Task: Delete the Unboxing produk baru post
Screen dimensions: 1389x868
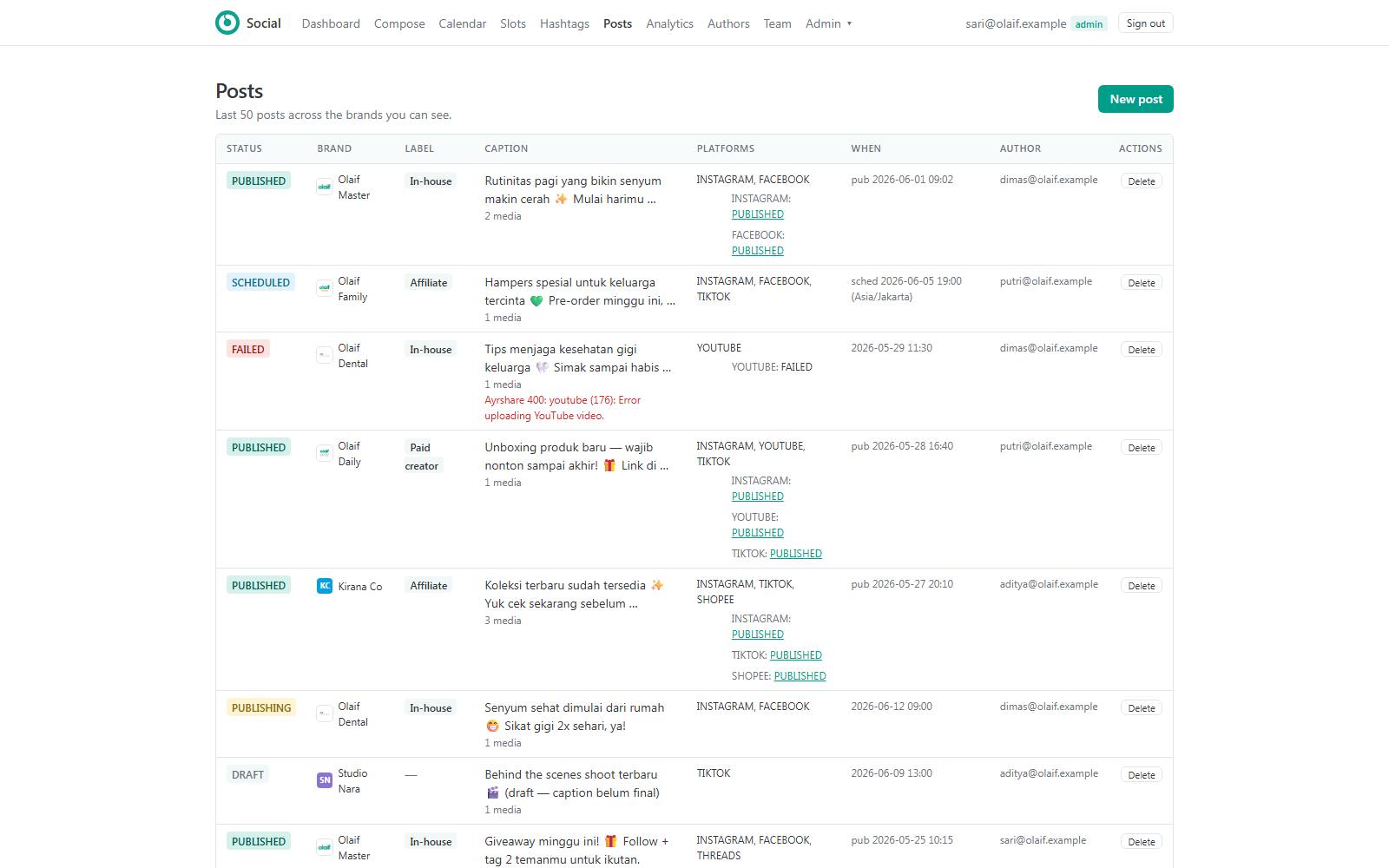Action: point(1142,448)
